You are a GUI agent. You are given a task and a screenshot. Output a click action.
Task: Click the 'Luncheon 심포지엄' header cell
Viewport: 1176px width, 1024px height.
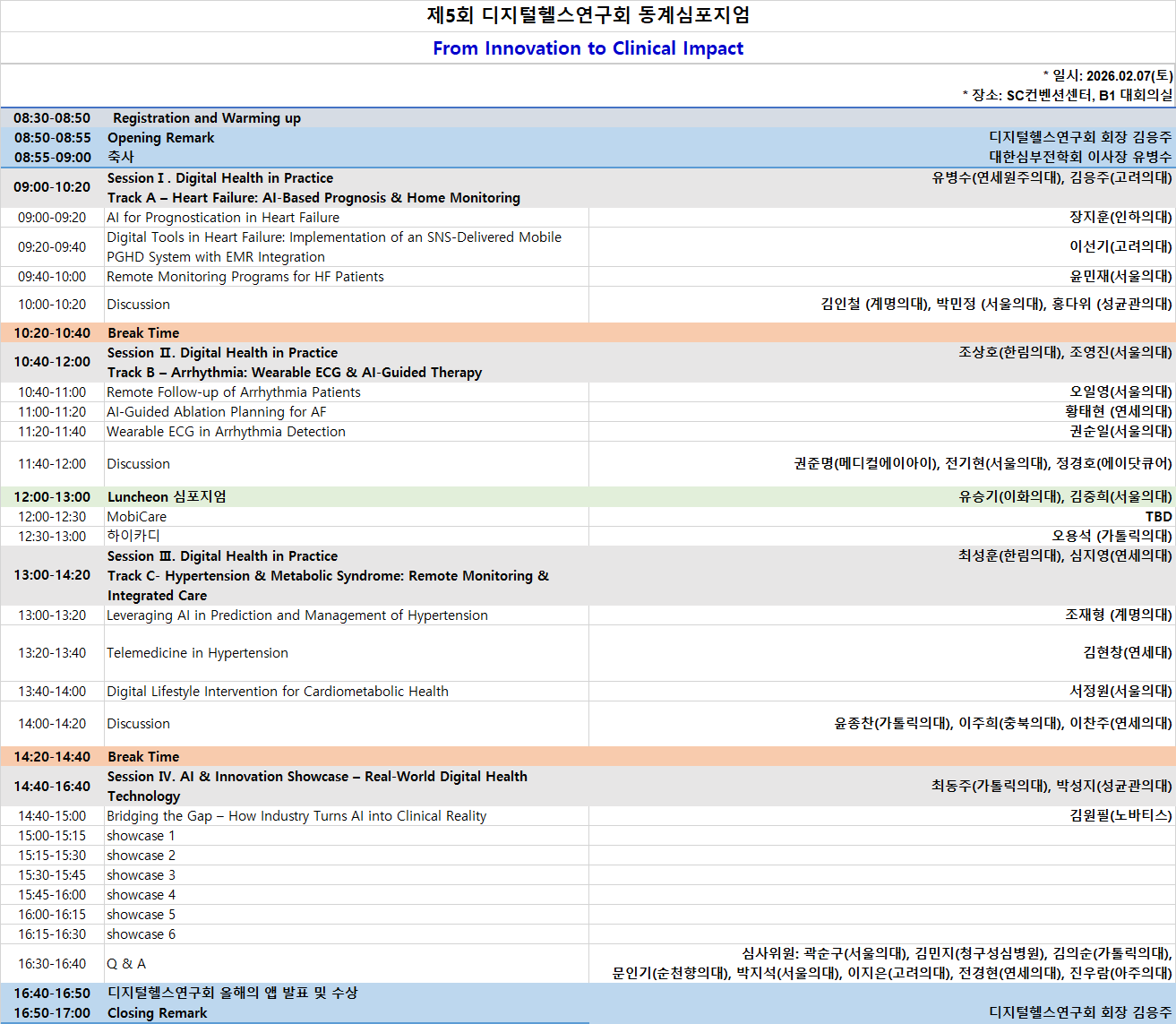(x=167, y=497)
